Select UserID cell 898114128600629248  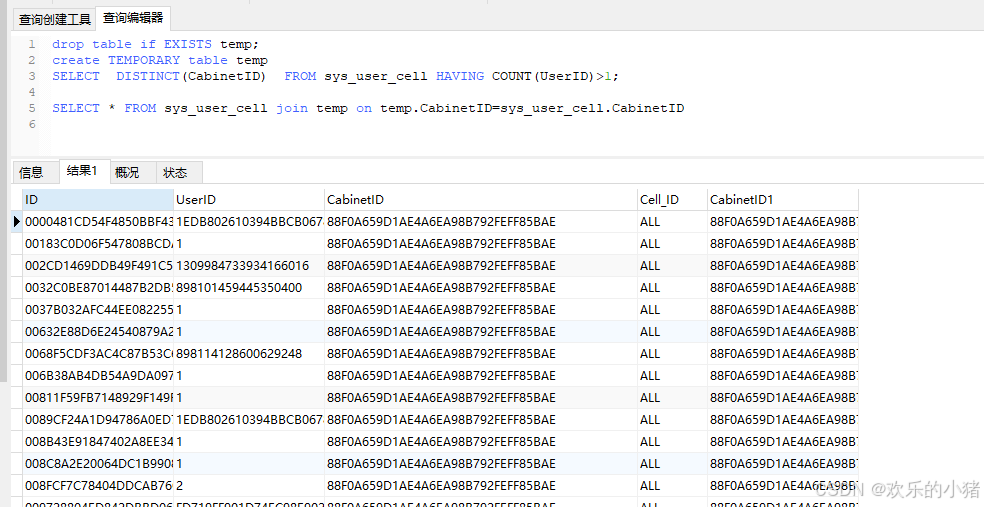[249, 353]
